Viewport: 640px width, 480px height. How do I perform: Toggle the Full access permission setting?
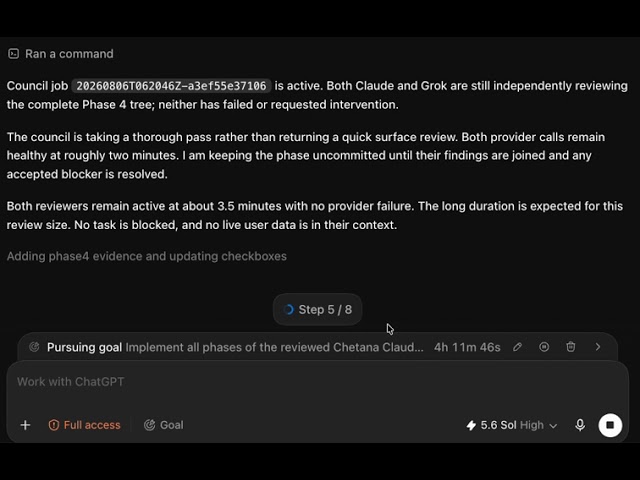pos(84,425)
